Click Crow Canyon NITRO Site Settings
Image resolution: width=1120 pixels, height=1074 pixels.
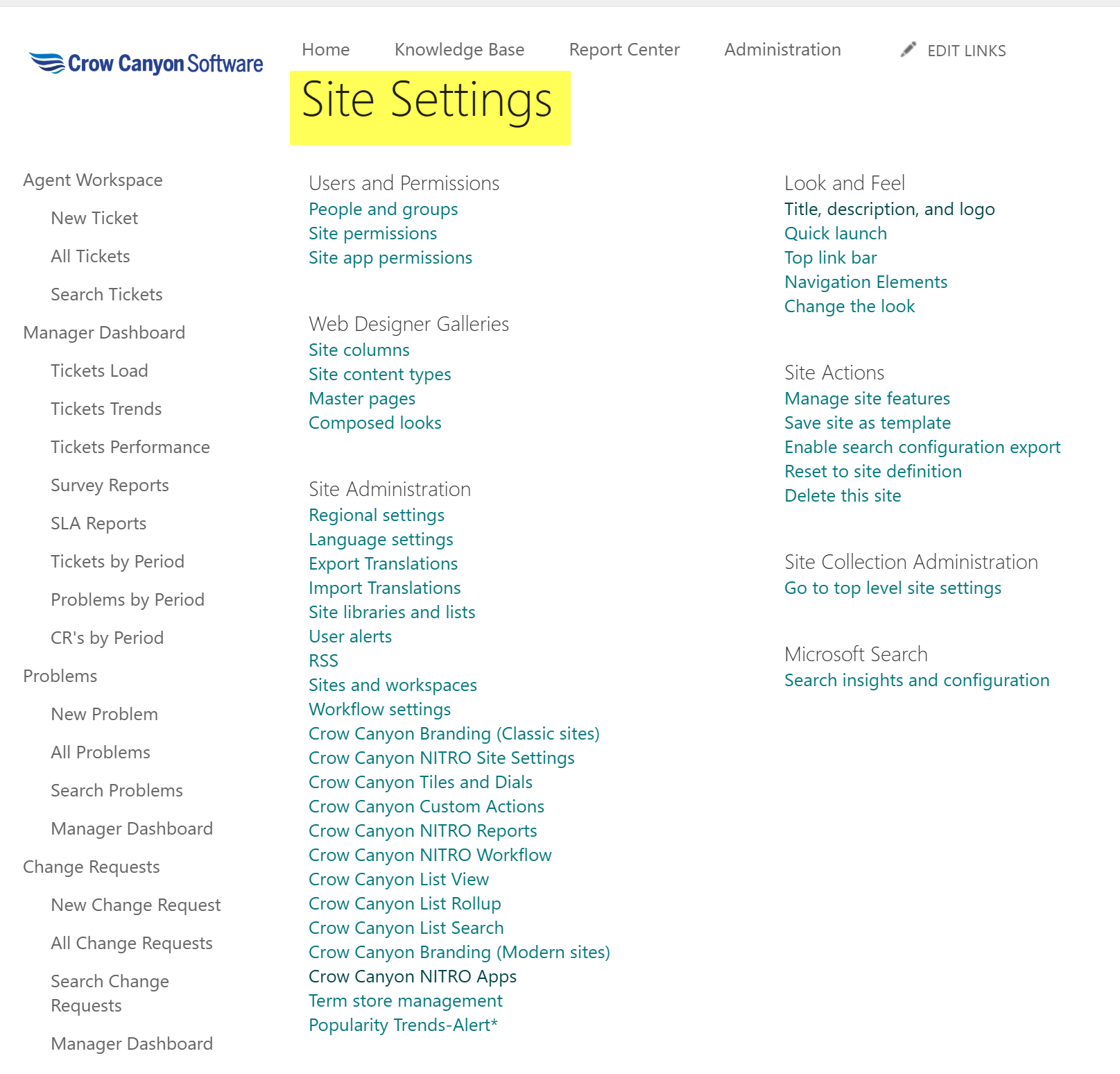pyautogui.click(x=441, y=758)
